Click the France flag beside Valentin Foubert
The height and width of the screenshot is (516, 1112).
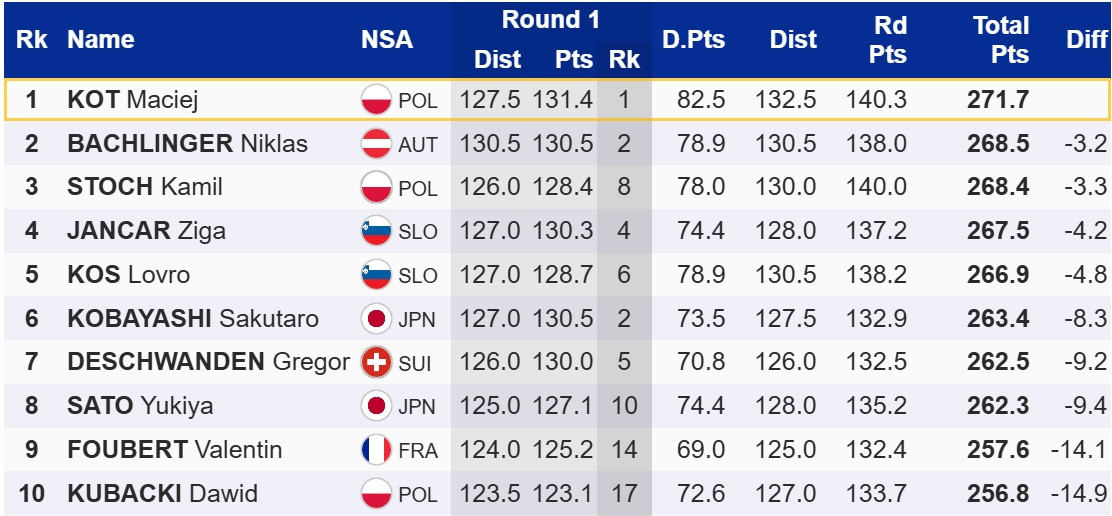point(376,450)
